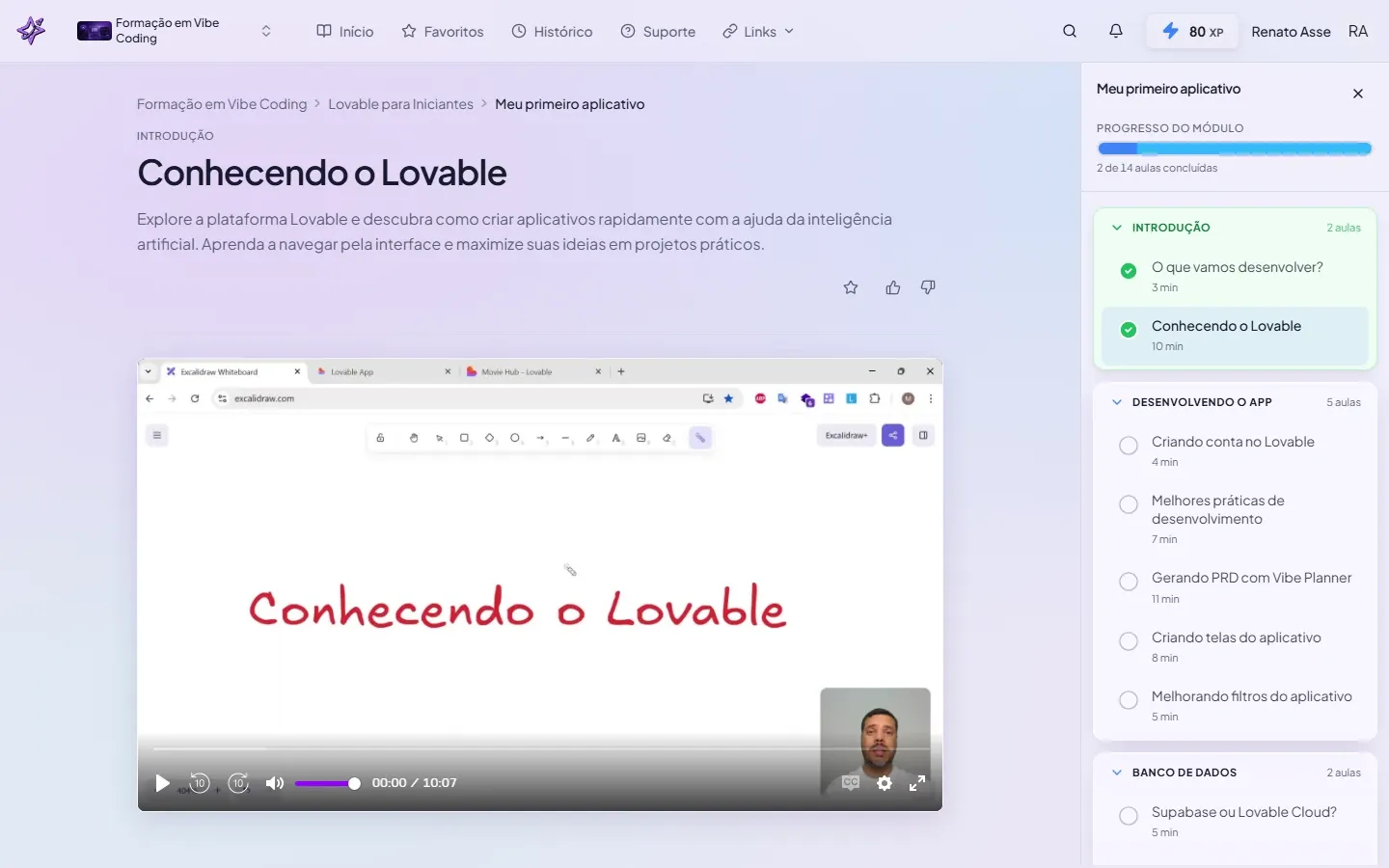Skip forward 10 seconds in video
Viewport: 1389px width, 868px height.
pos(238,783)
